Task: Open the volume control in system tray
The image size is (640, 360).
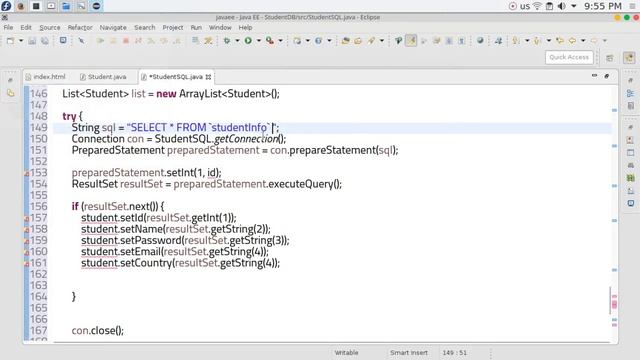Action: (562, 6)
